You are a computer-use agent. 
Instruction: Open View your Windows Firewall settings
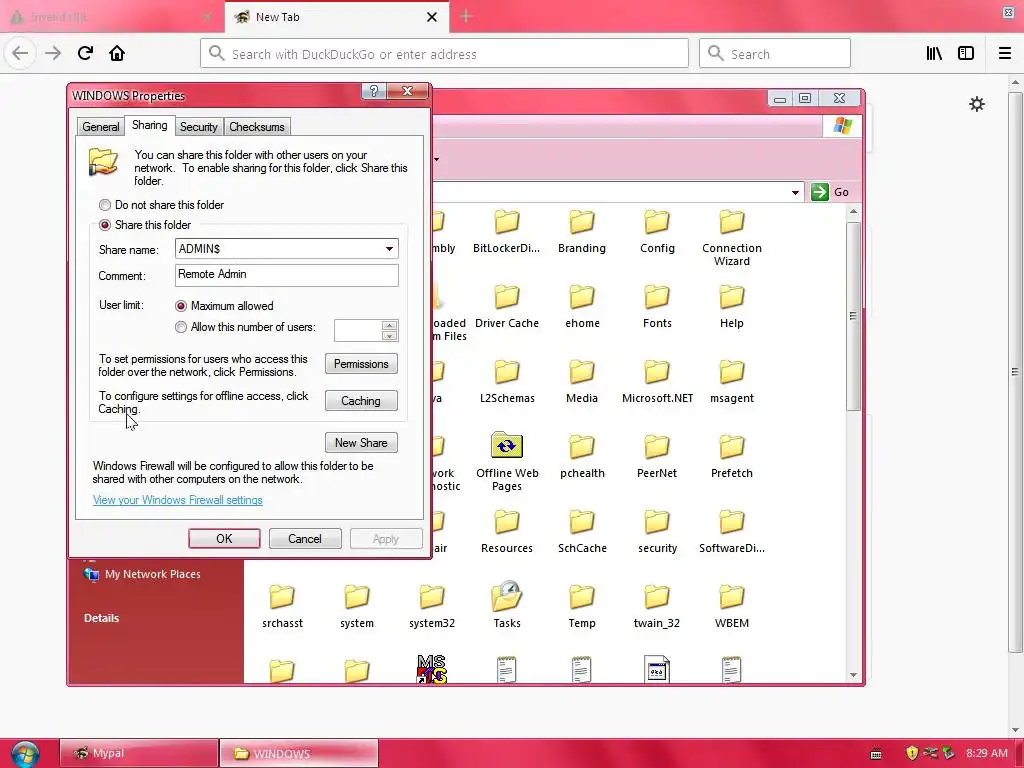tap(178, 500)
